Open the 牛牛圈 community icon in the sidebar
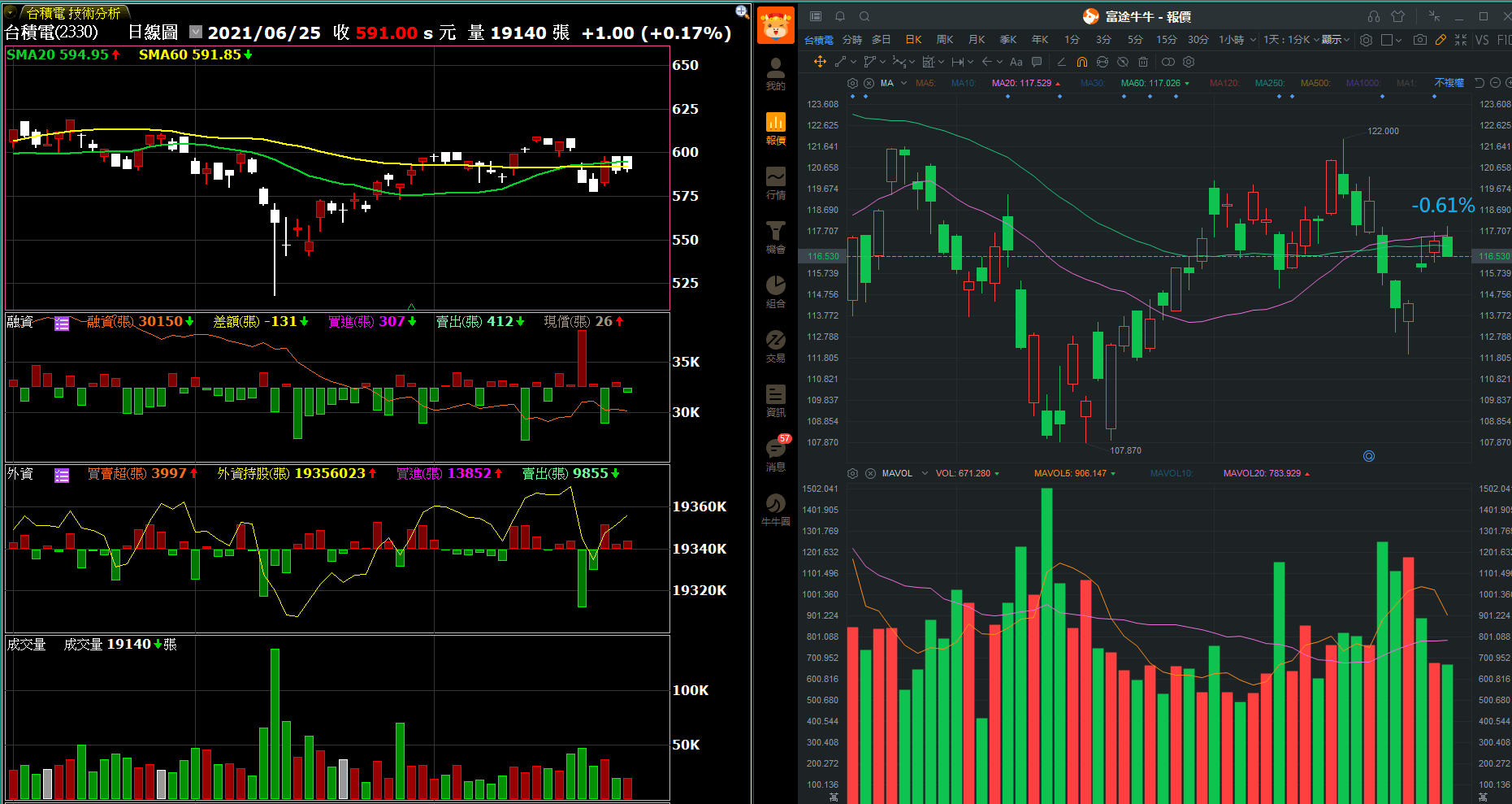The height and width of the screenshot is (804, 1512). coord(776,510)
